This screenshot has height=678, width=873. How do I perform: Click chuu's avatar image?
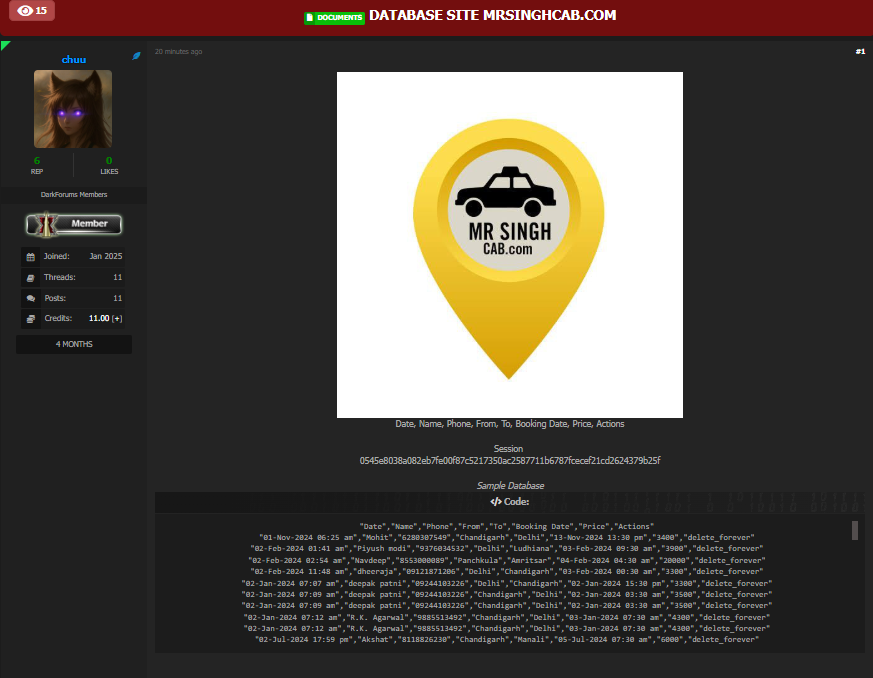[x=73, y=109]
